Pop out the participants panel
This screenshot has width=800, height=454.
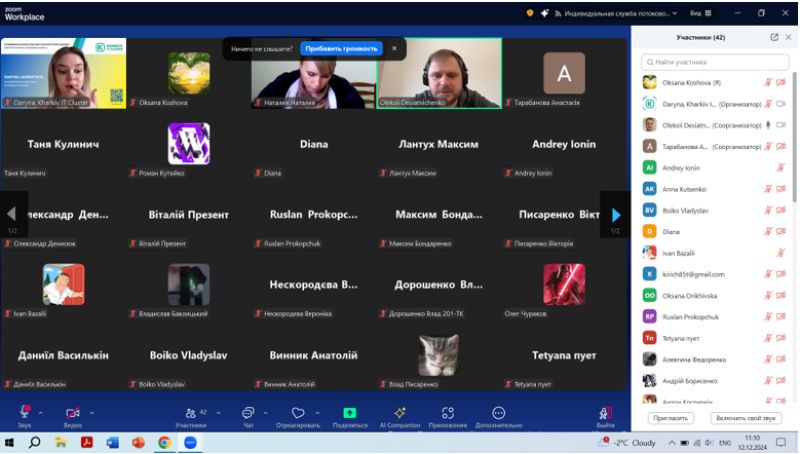[x=774, y=37]
